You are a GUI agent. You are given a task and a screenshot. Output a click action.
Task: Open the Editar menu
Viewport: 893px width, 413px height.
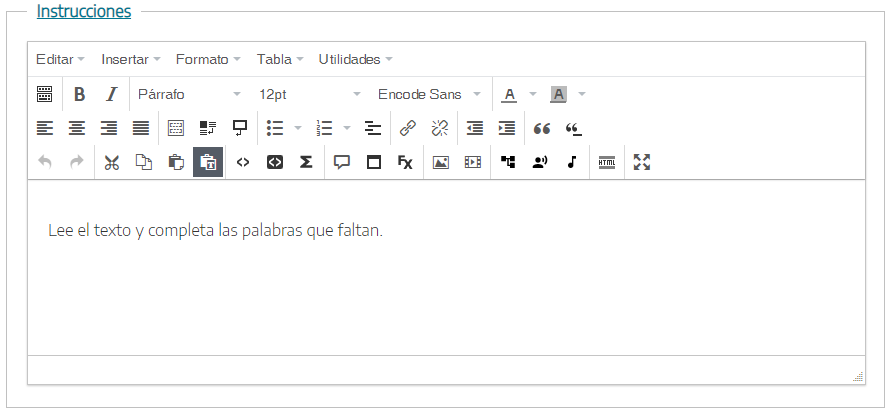coord(60,59)
